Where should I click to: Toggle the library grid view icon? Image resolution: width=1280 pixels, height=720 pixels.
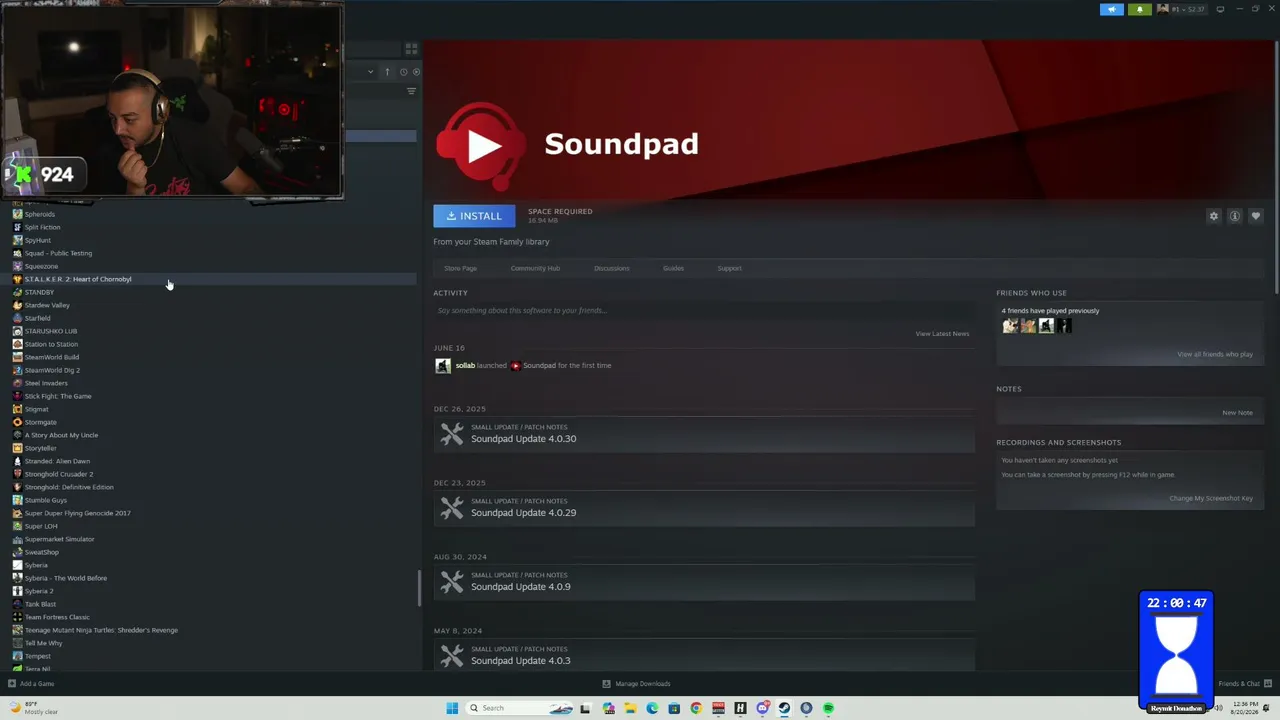pos(411,48)
